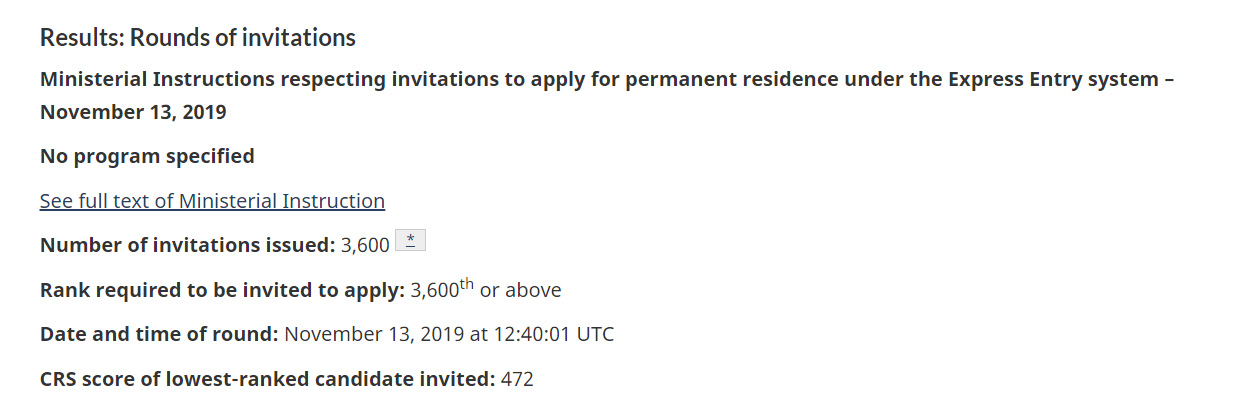The height and width of the screenshot is (400, 1249).
Task: Select the "Number of invitations issued:" label
Action: (187, 245)
